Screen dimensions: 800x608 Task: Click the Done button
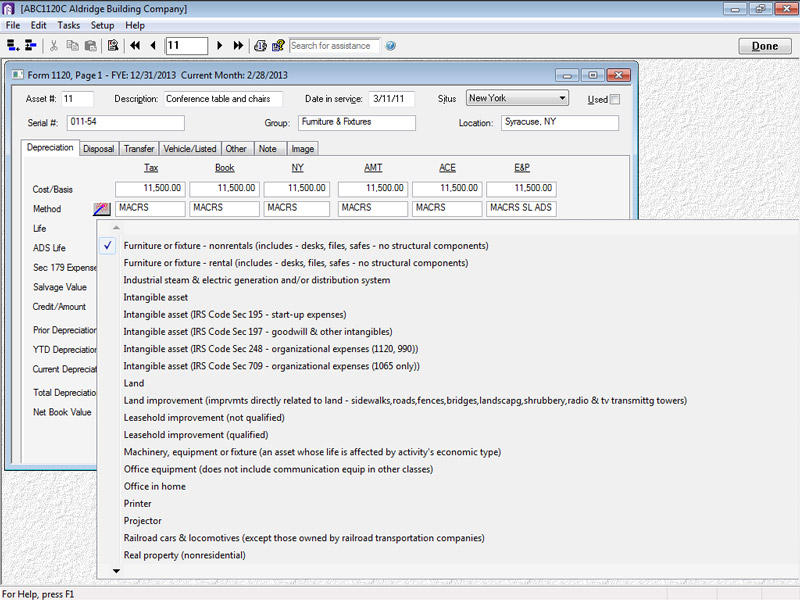pyautogui.click(x=764, y=46)
